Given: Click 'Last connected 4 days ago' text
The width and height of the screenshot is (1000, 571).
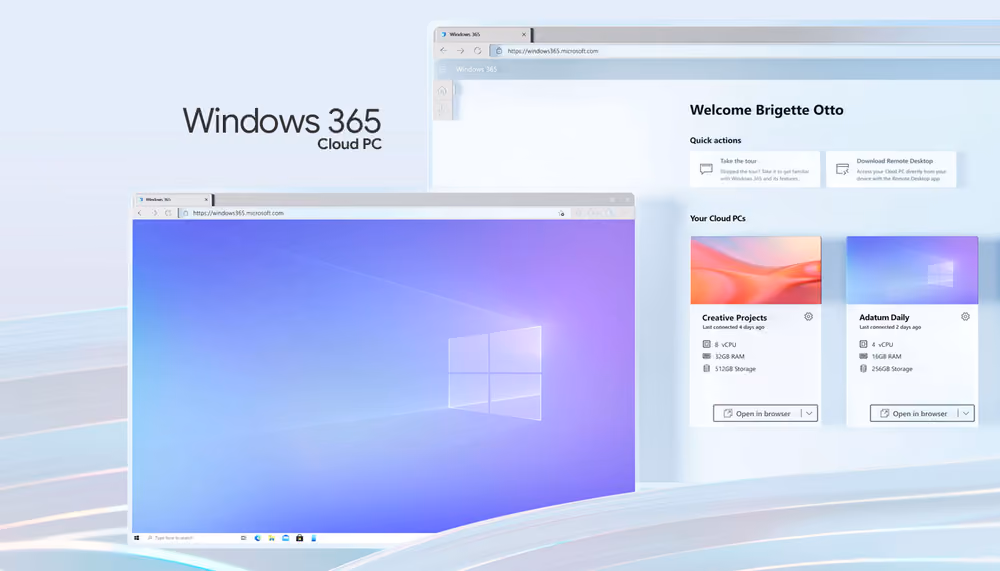Looking at the screenshot, I should tap(733, 327).
